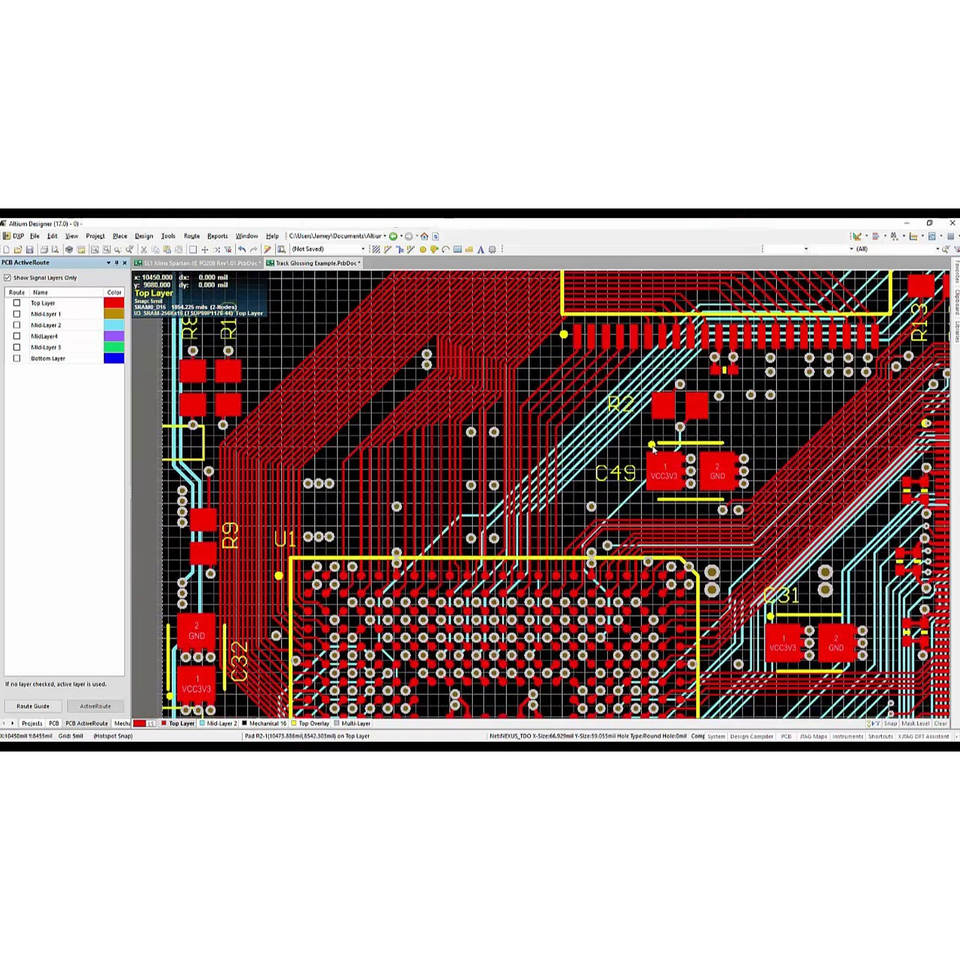Open the PCB ActiveRoute panel options arrow
The height and width of the screenshot is (960, 960).
tap(108, 263)
